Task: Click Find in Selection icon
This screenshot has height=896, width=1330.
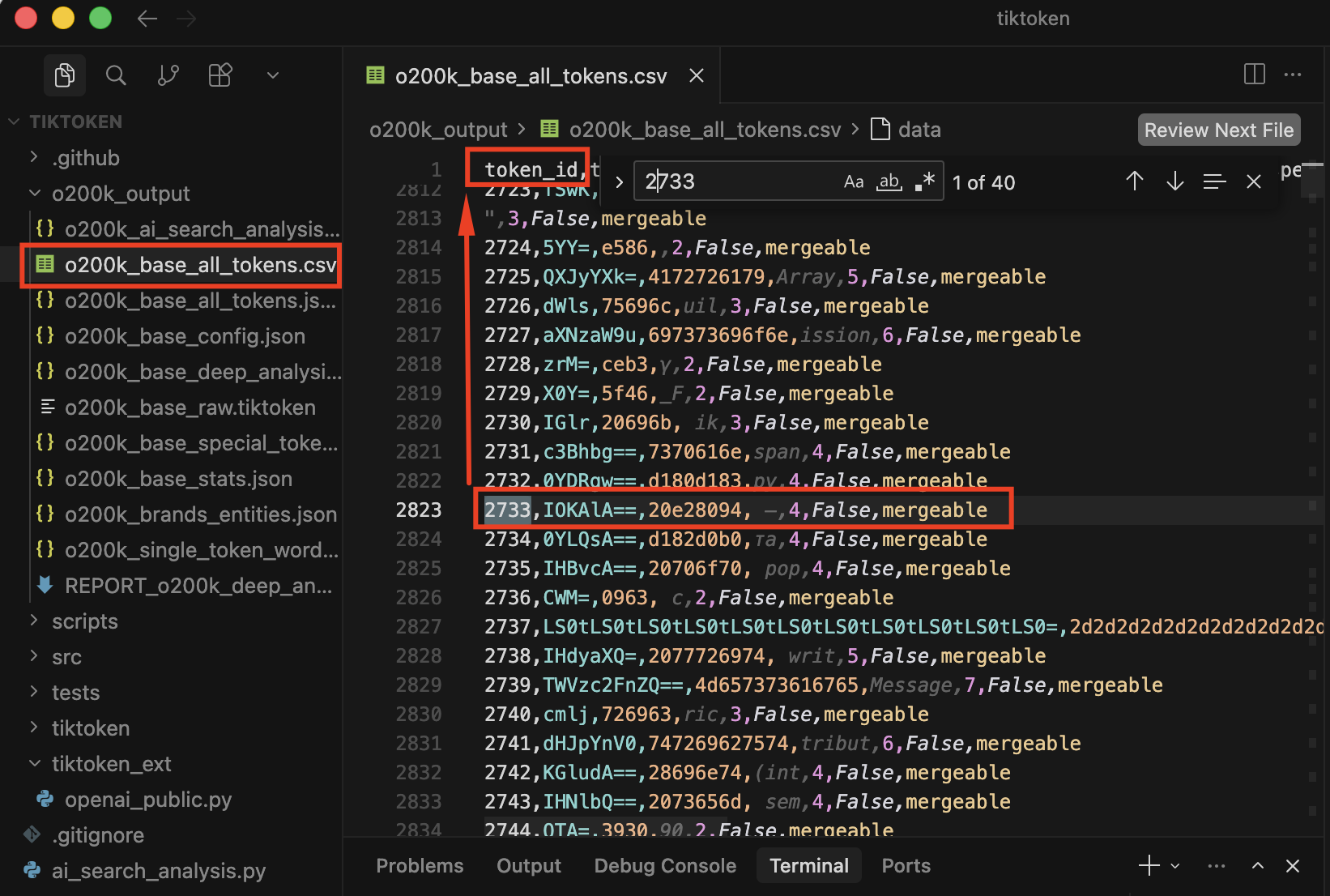Action: [1213, 181]
